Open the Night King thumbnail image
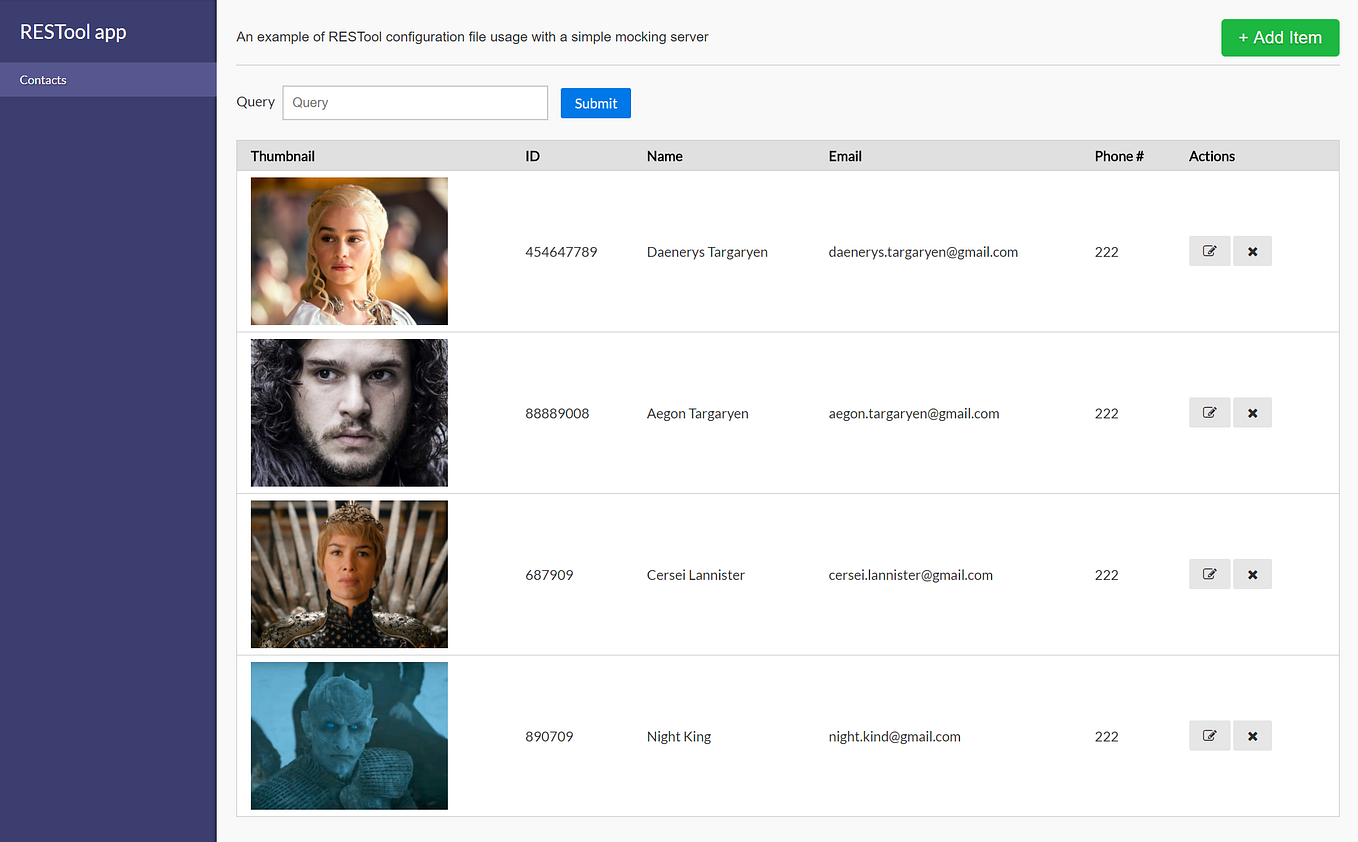1358x842 pixels. coord(348,735)
